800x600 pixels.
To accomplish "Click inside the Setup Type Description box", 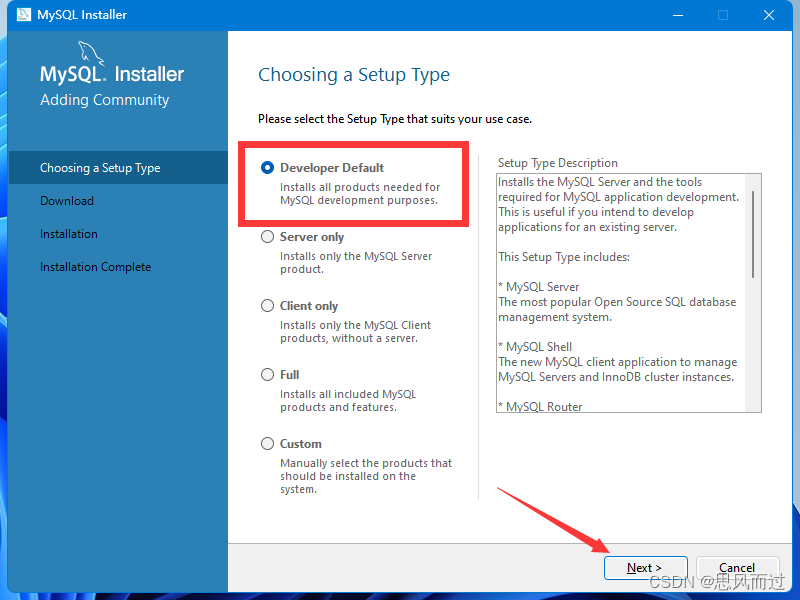I will (629, 293).
